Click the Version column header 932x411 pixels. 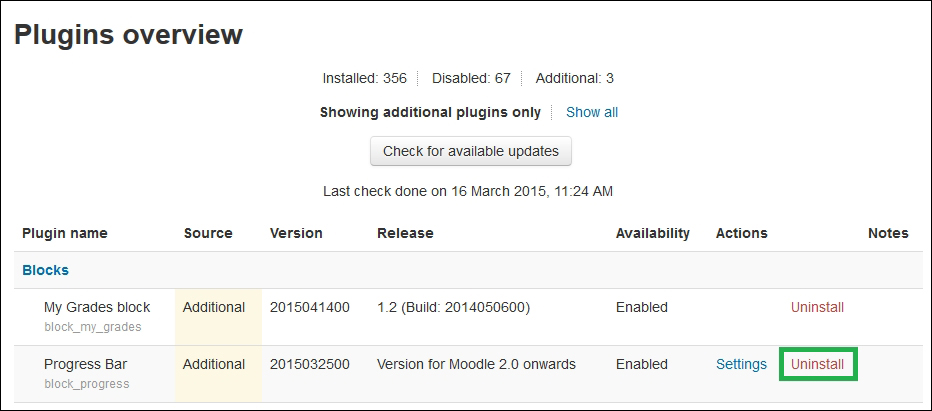(x=296, y=233)
